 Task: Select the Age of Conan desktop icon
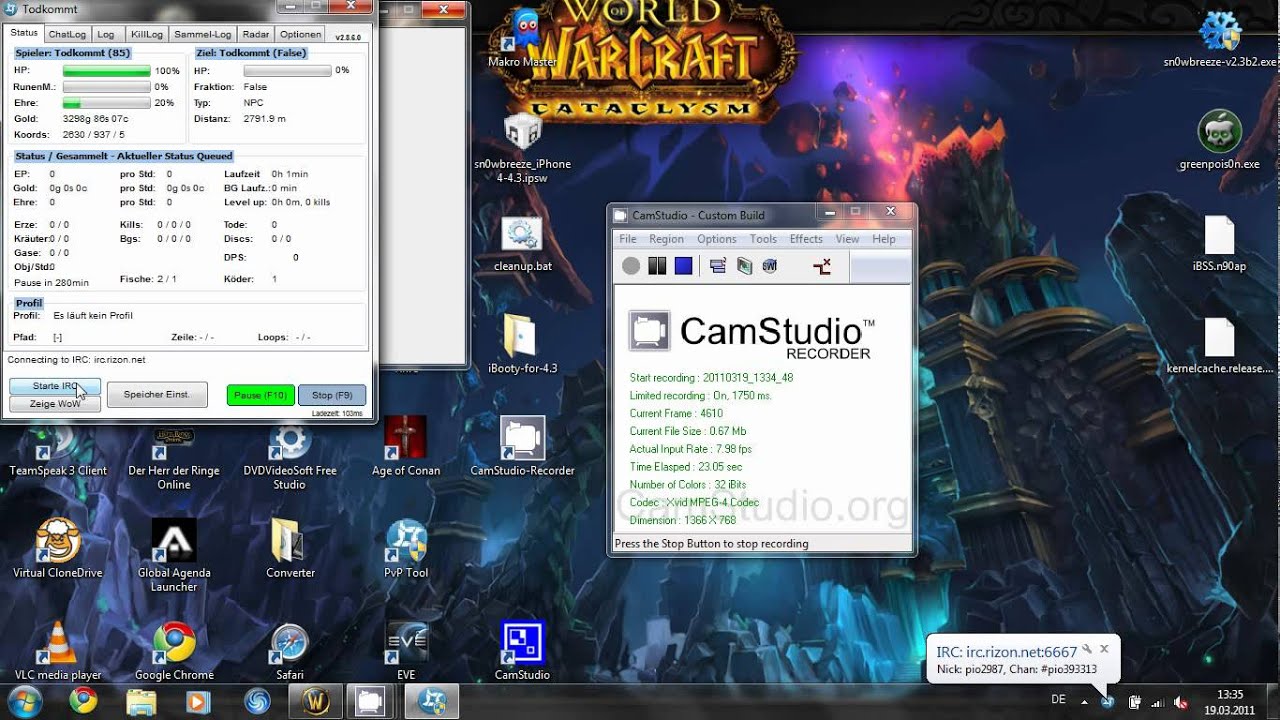tap(406, 448)
